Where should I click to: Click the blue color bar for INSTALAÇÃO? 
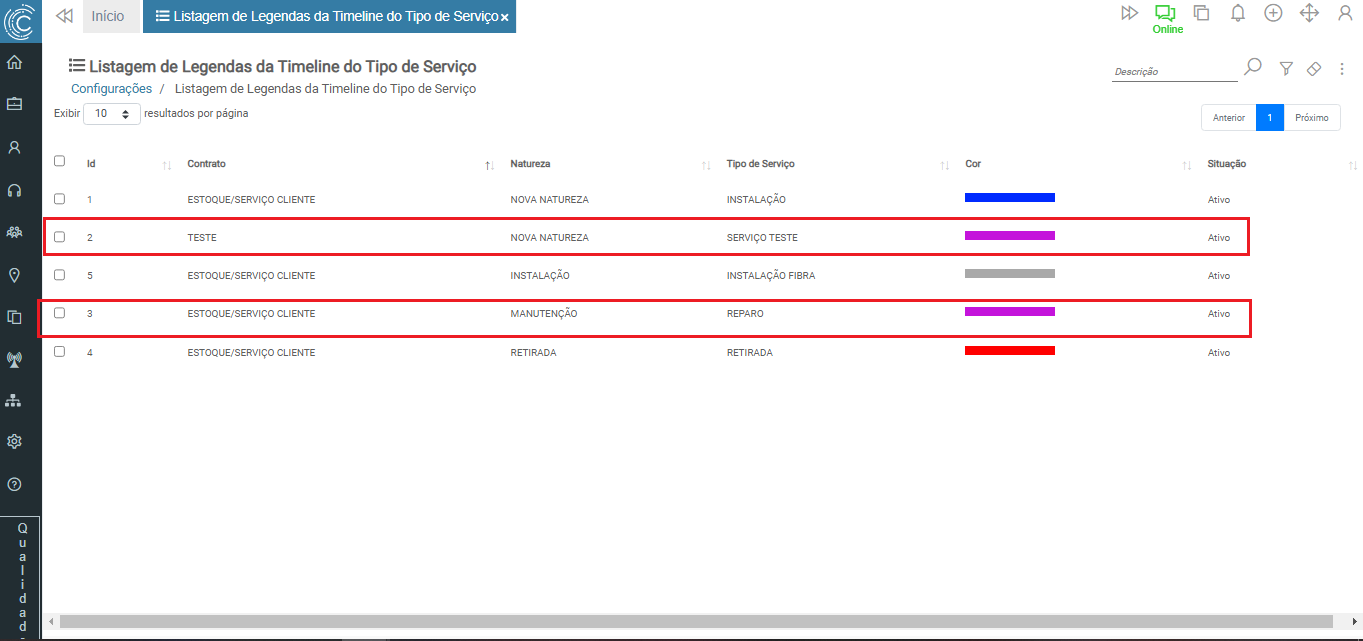click(x=1009, y=198)
